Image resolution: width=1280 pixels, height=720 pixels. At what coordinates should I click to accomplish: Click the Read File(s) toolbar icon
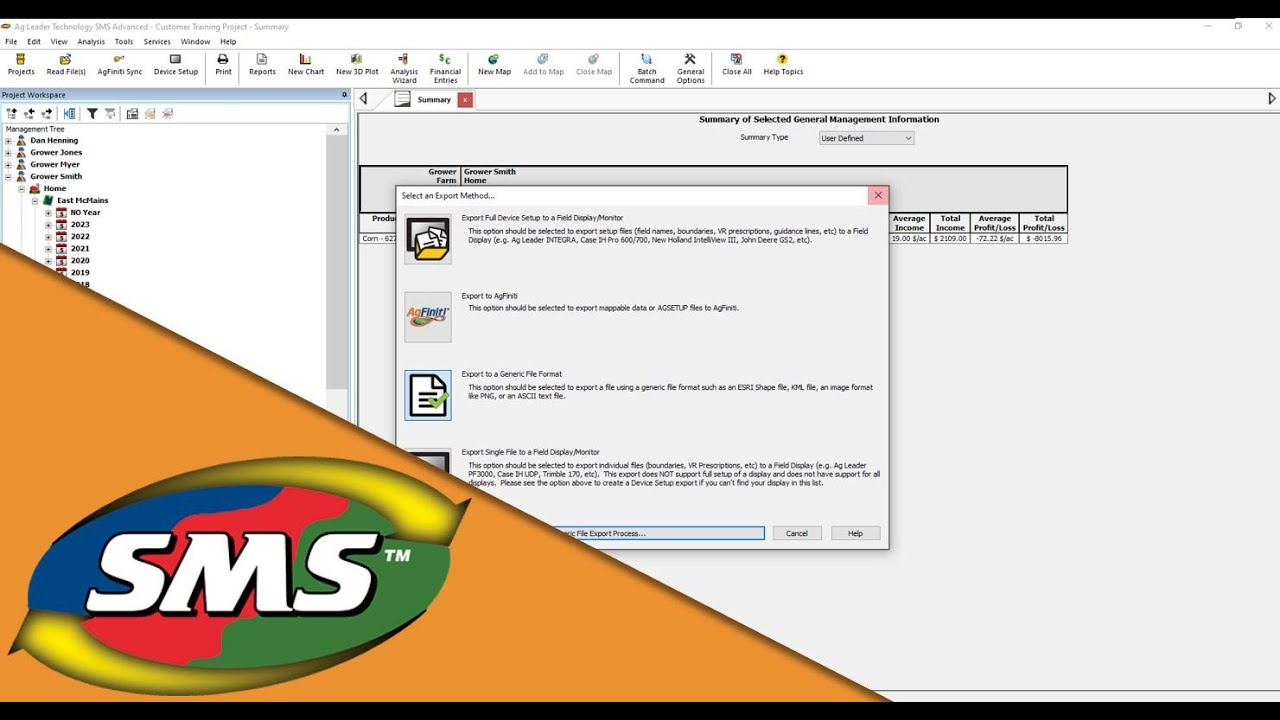coord(66,65)
